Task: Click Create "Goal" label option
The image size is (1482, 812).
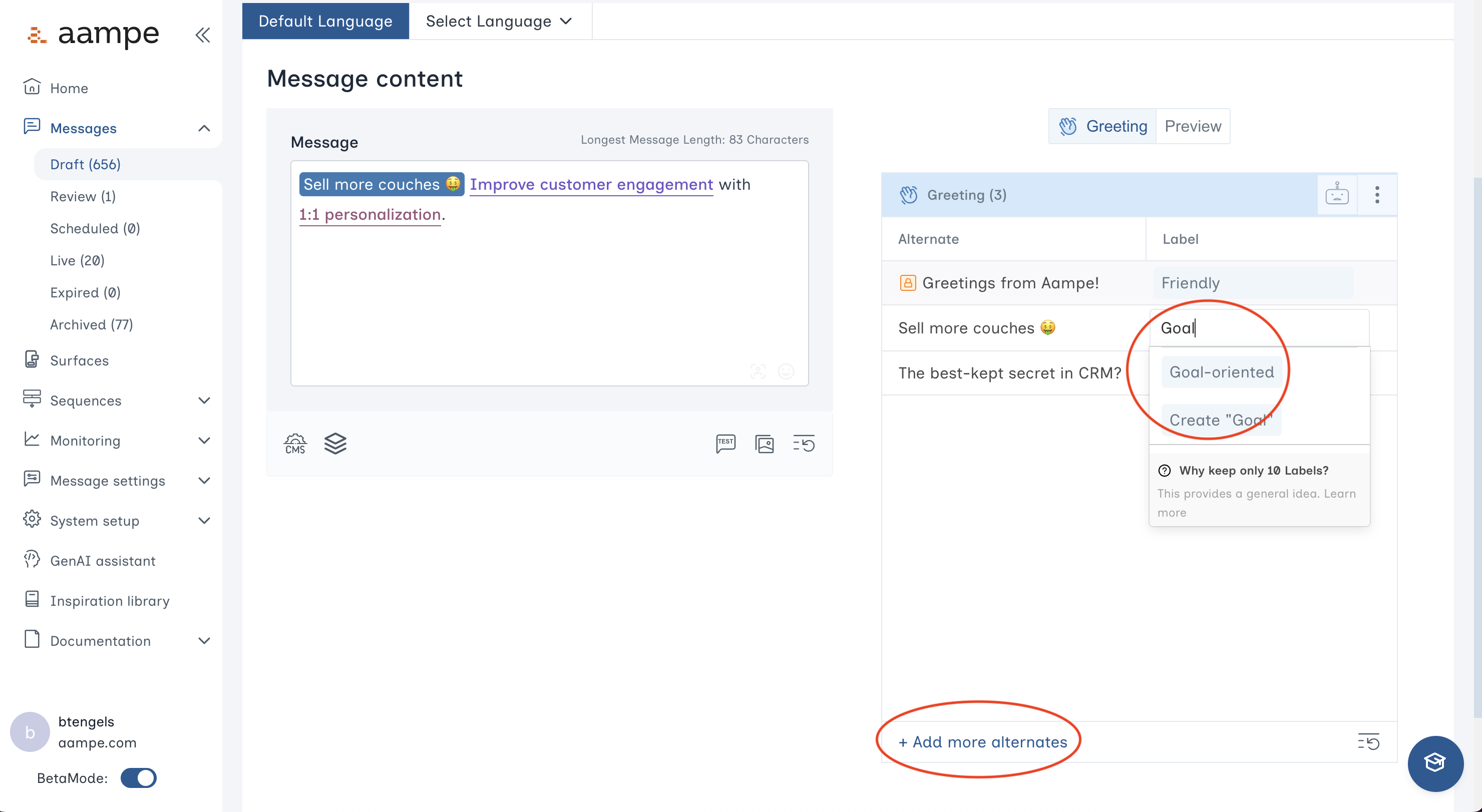Action: (1221, 420)
